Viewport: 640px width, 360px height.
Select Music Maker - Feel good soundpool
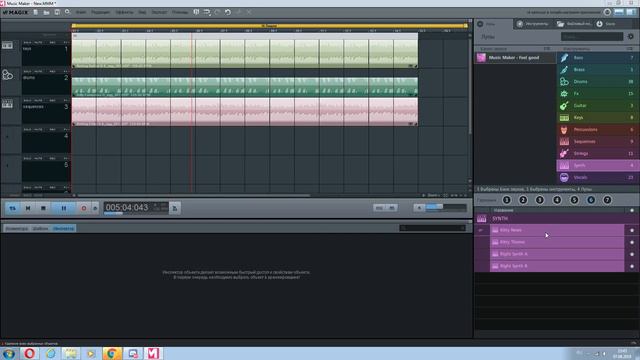[x=515, y=58]
